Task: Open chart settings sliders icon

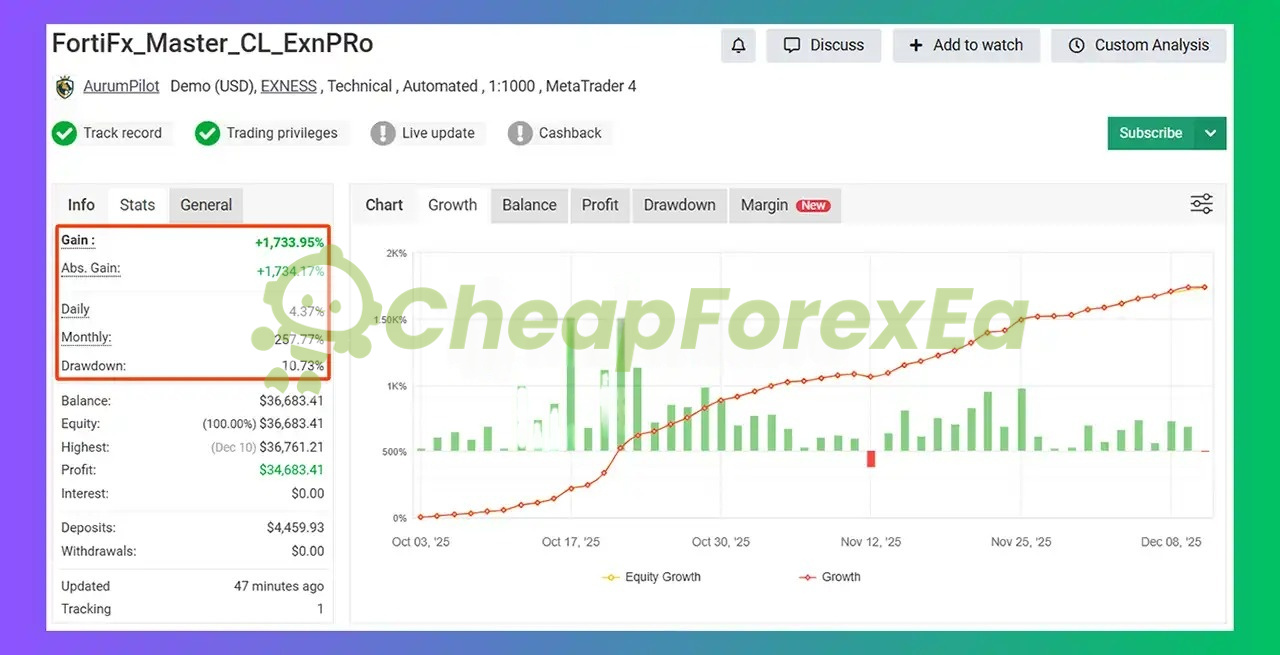Action: (x=1201, y=204)
